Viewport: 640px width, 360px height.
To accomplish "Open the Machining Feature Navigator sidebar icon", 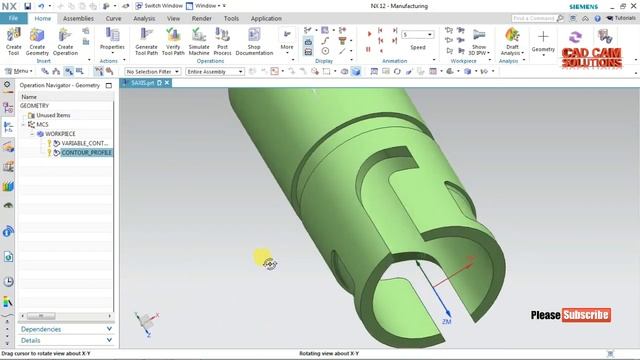I will (8, 147).
